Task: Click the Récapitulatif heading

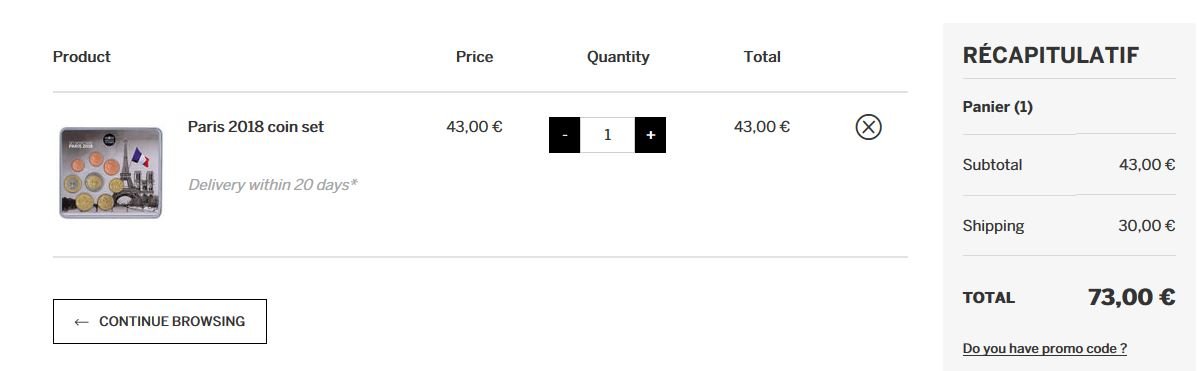Action: [1050, 56]
